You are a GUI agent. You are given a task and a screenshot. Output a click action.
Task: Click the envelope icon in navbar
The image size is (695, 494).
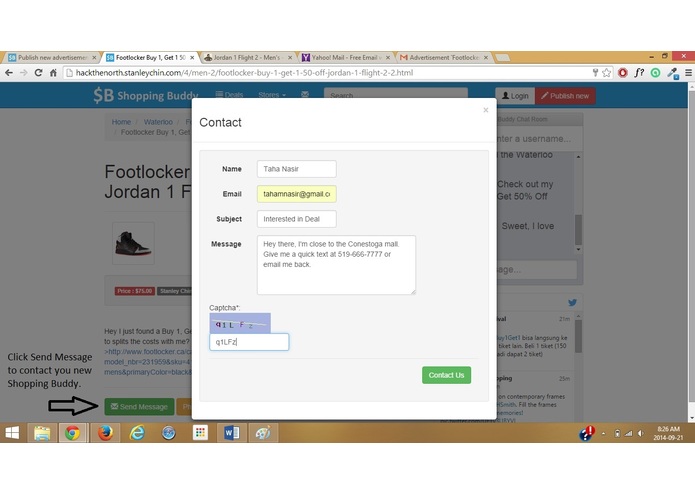305,94
